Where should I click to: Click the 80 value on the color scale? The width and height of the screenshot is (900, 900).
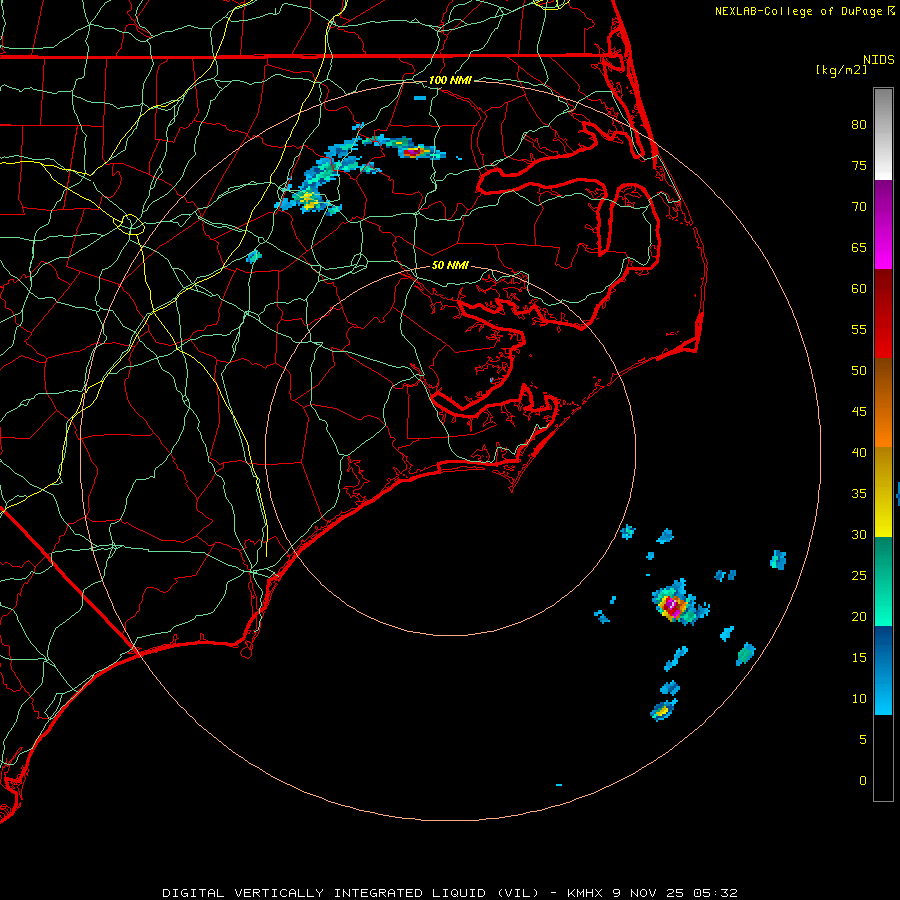(x=859, y=125)
